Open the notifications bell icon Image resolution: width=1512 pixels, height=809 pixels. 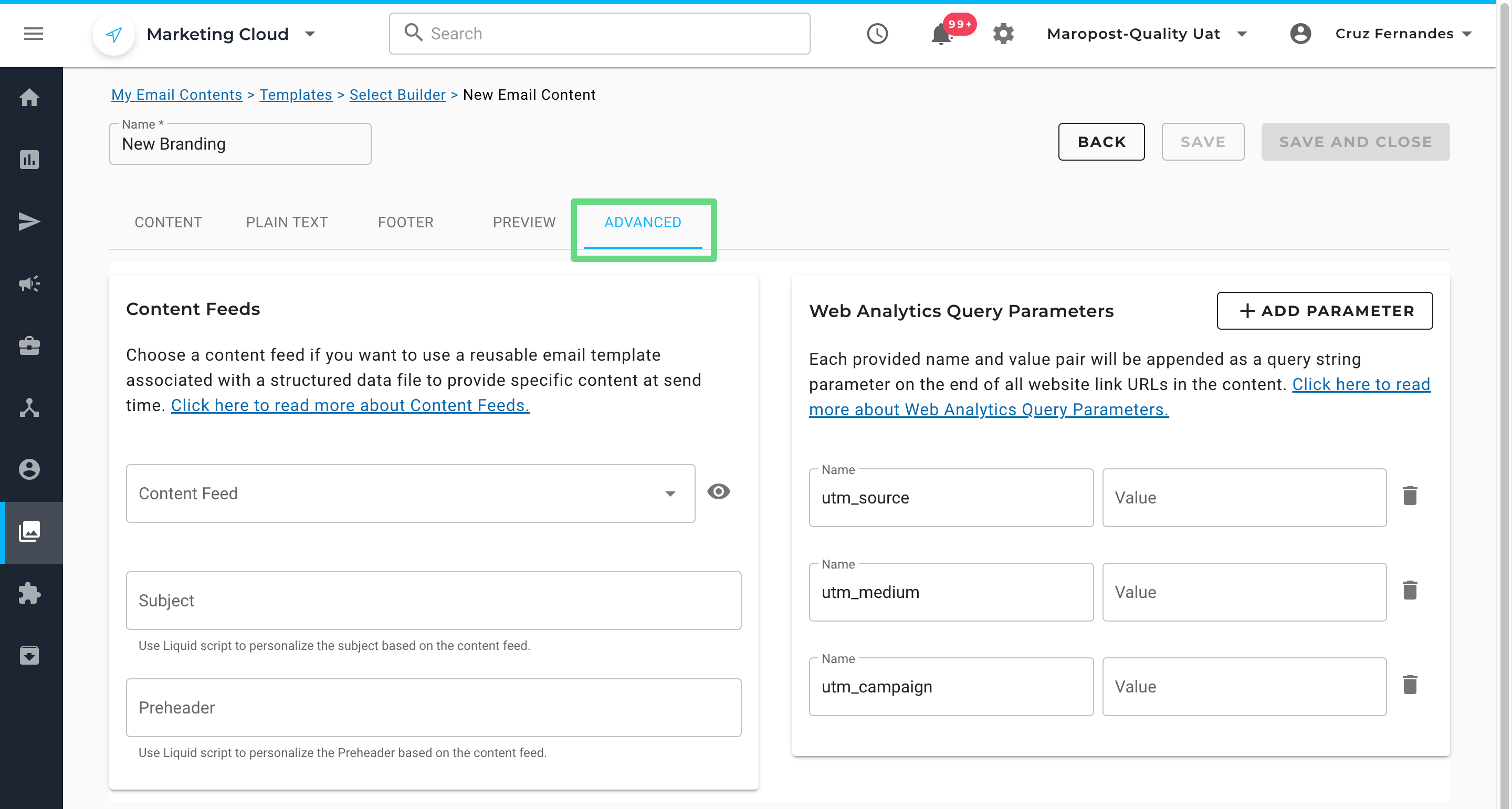[x=941, y=34]
